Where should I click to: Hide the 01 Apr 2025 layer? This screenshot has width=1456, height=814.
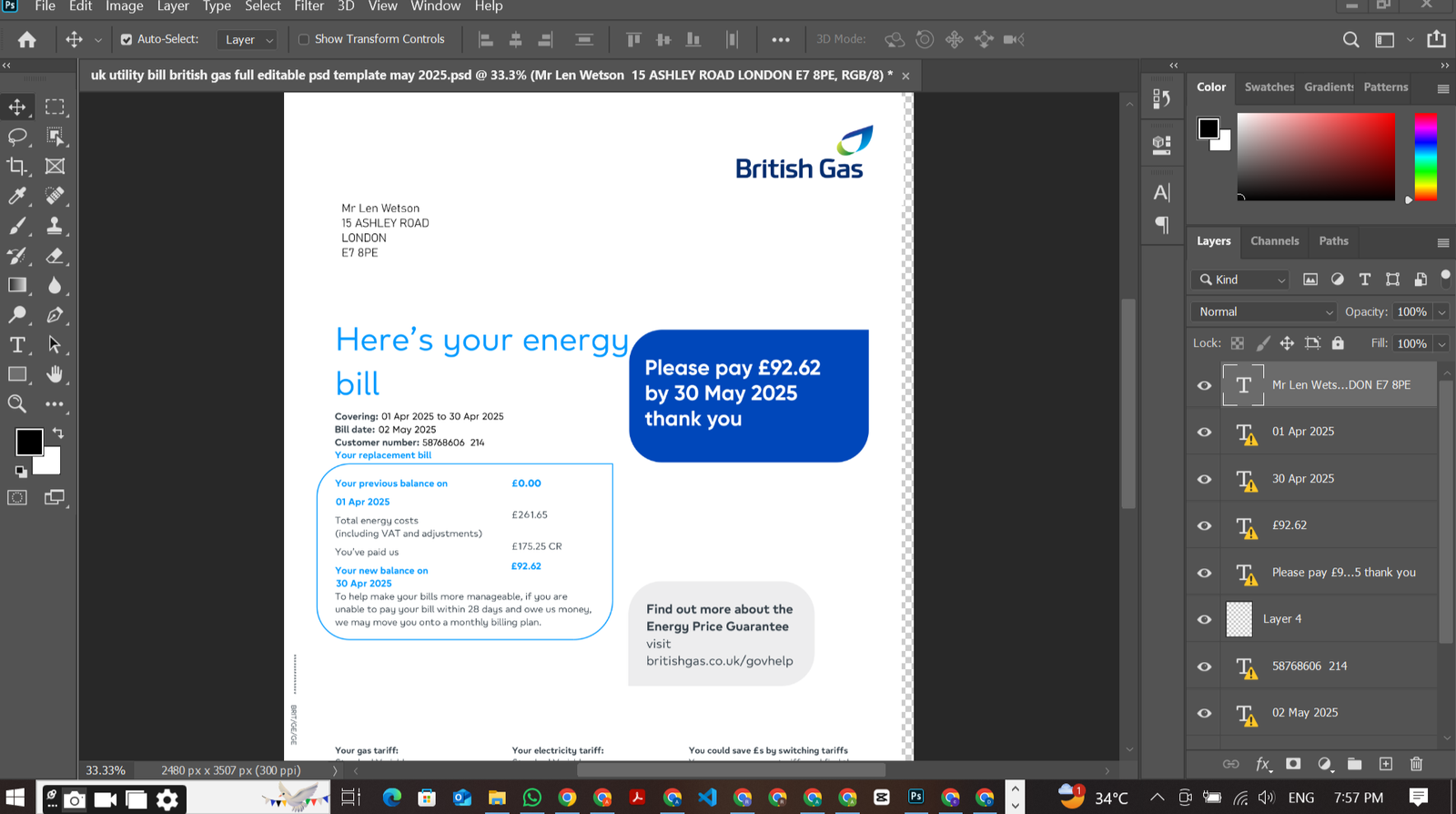[1204, 432]
